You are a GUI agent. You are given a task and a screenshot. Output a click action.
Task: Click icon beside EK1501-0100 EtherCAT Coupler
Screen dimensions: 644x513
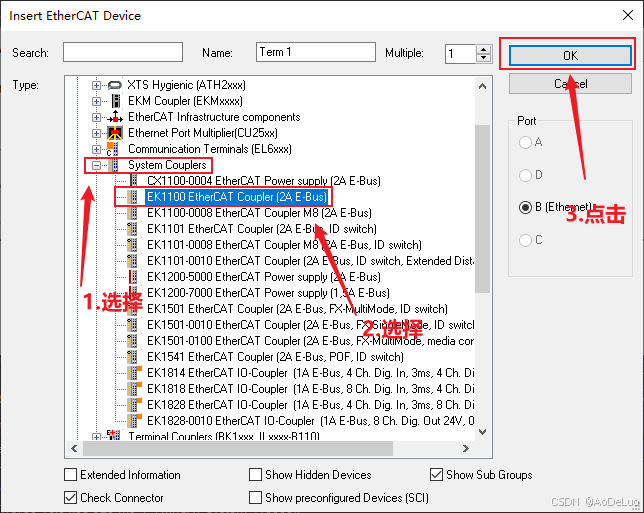coord(132,341)
